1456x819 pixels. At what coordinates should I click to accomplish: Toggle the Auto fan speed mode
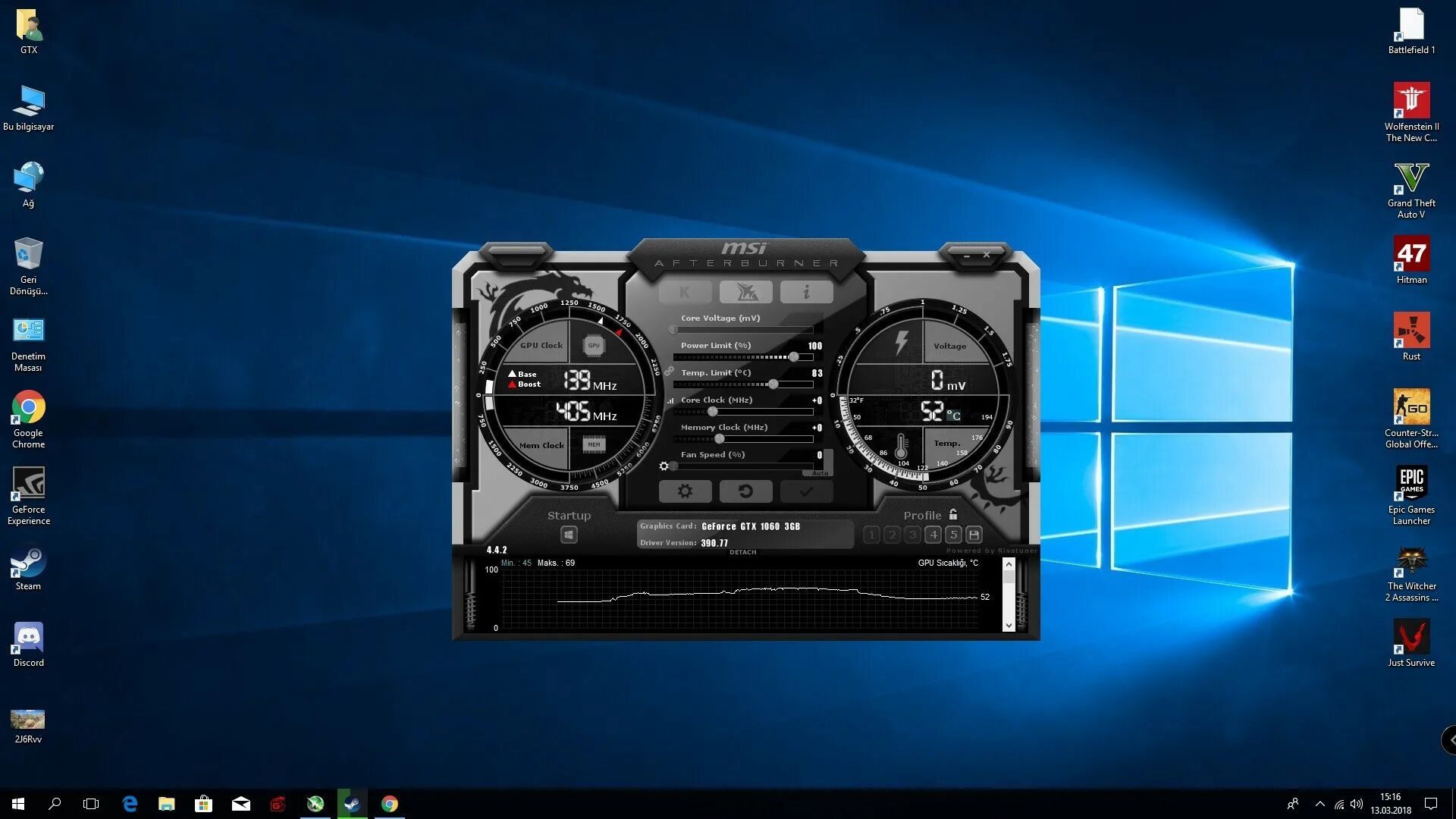[820, 473]
